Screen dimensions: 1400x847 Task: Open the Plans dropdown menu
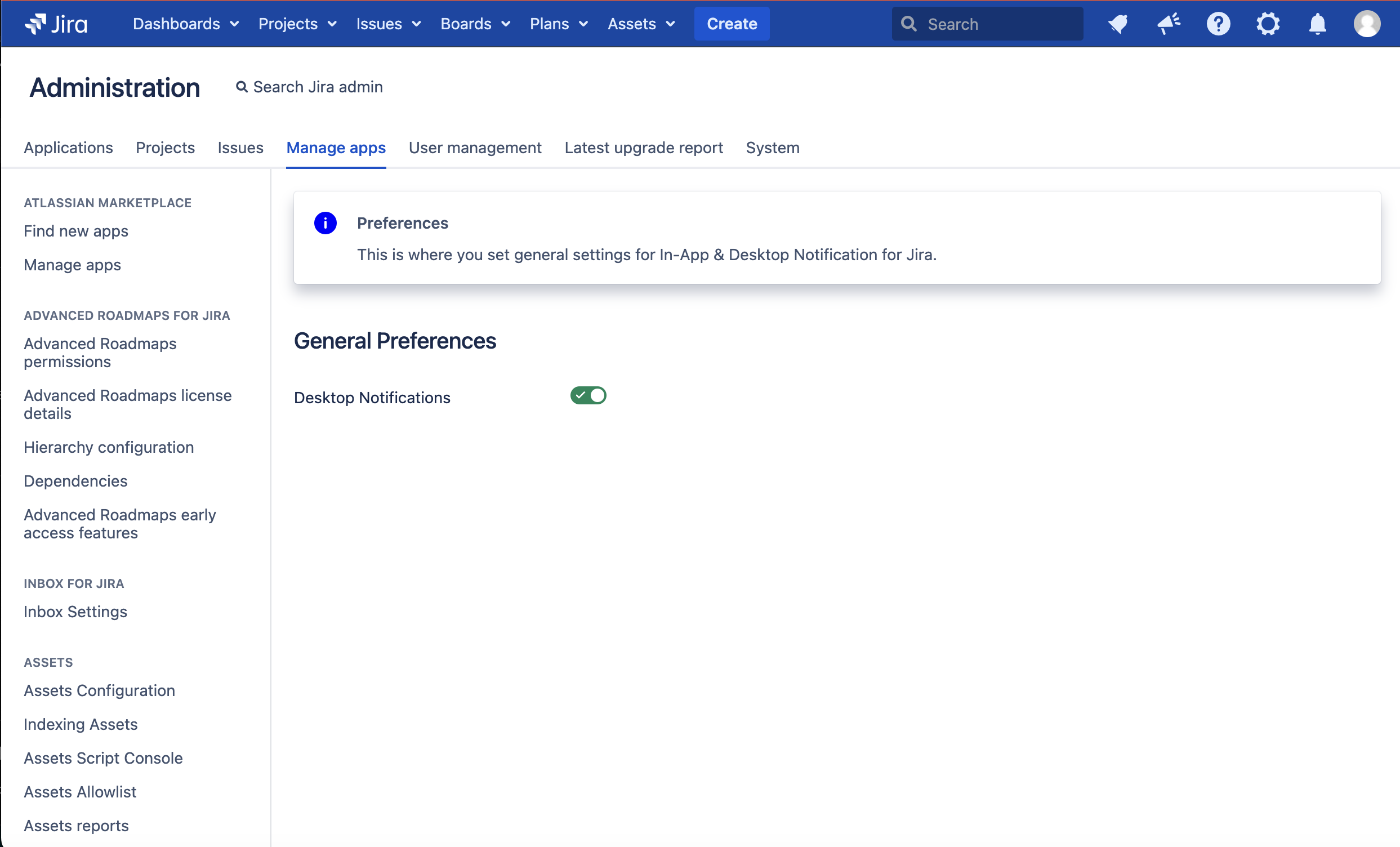click(x=558, y=24)
